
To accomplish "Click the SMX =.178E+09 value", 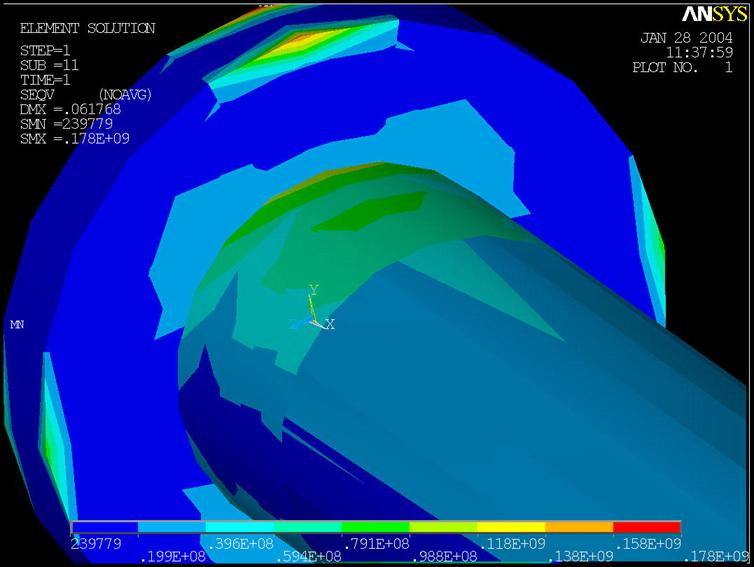I will point(75,139).
